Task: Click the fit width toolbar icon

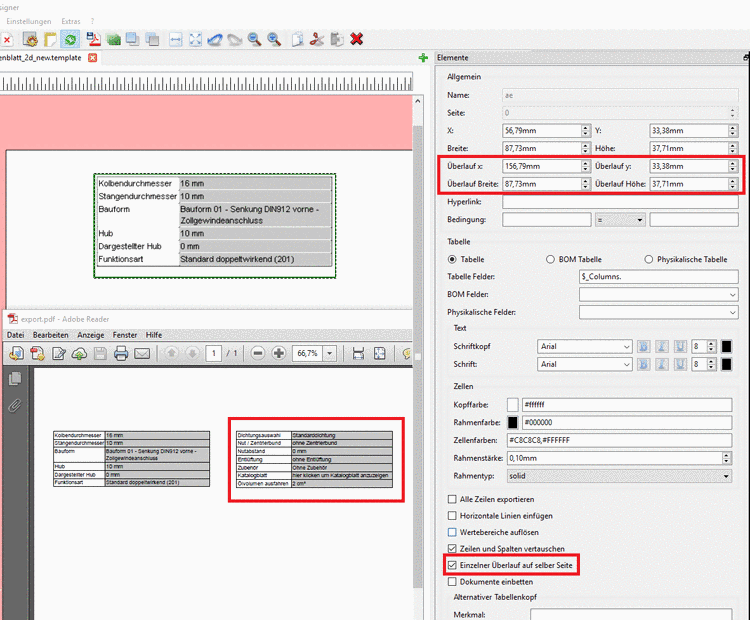Action: pyautogui.click(x=176, y=39)
